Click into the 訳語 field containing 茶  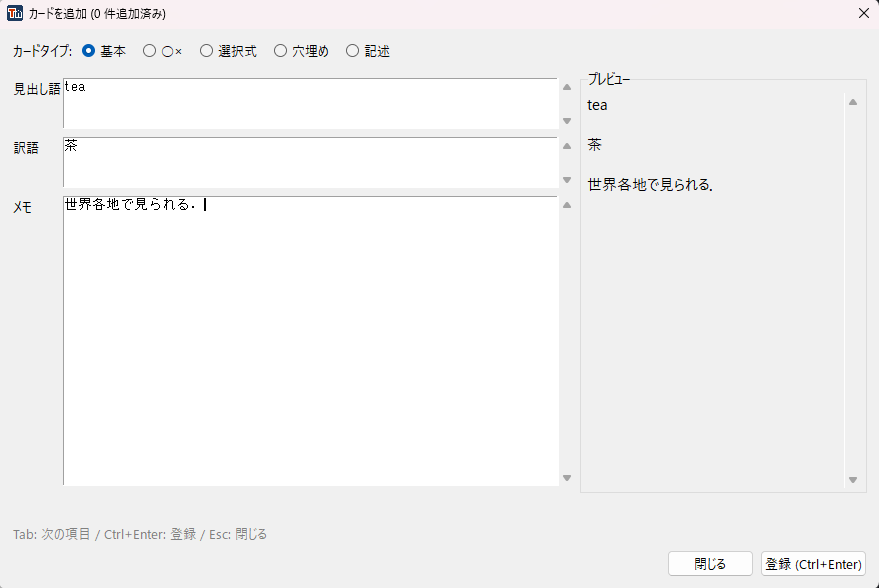tap(311, 163)
